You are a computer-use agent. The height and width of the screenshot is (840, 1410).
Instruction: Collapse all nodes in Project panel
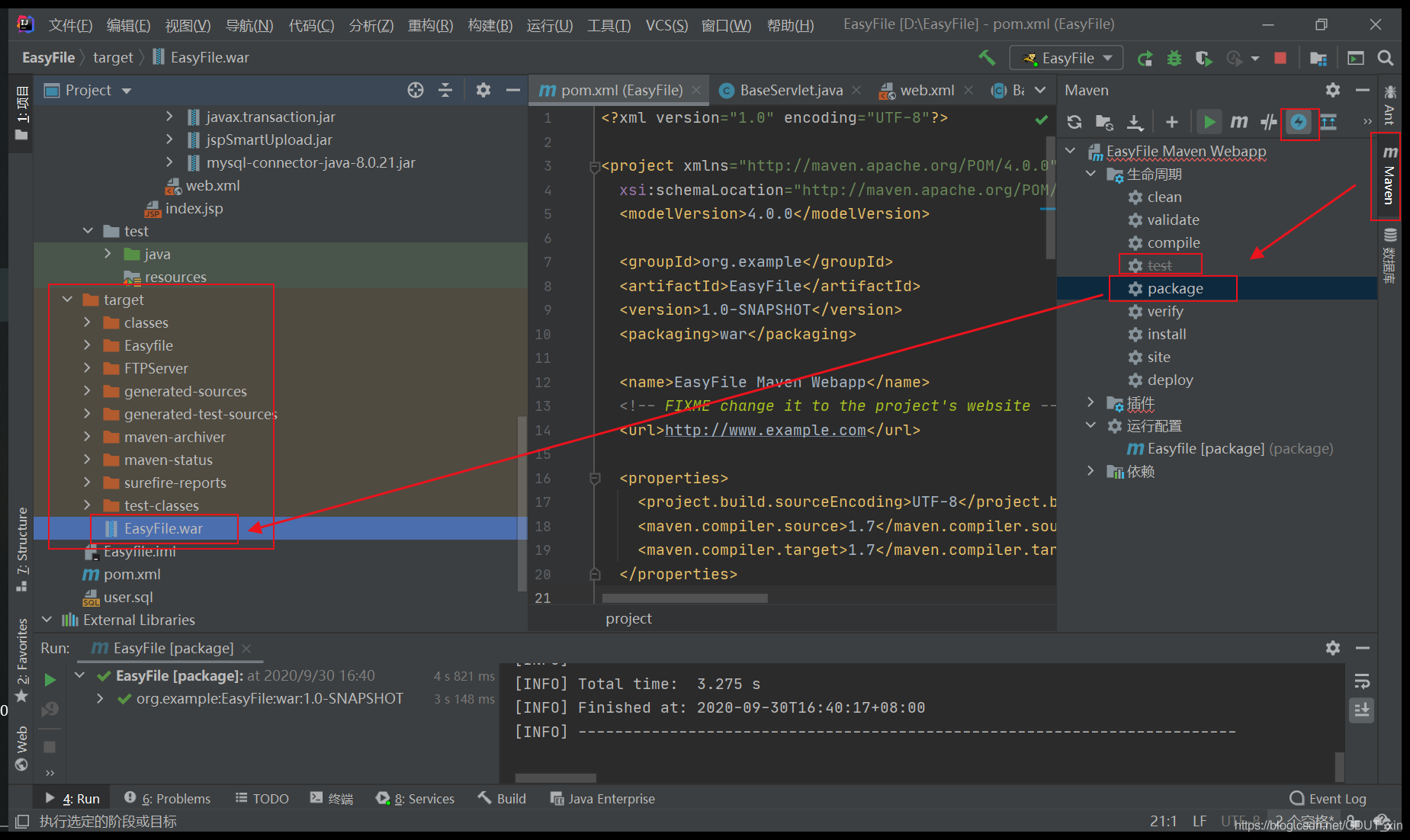point(445,90)
